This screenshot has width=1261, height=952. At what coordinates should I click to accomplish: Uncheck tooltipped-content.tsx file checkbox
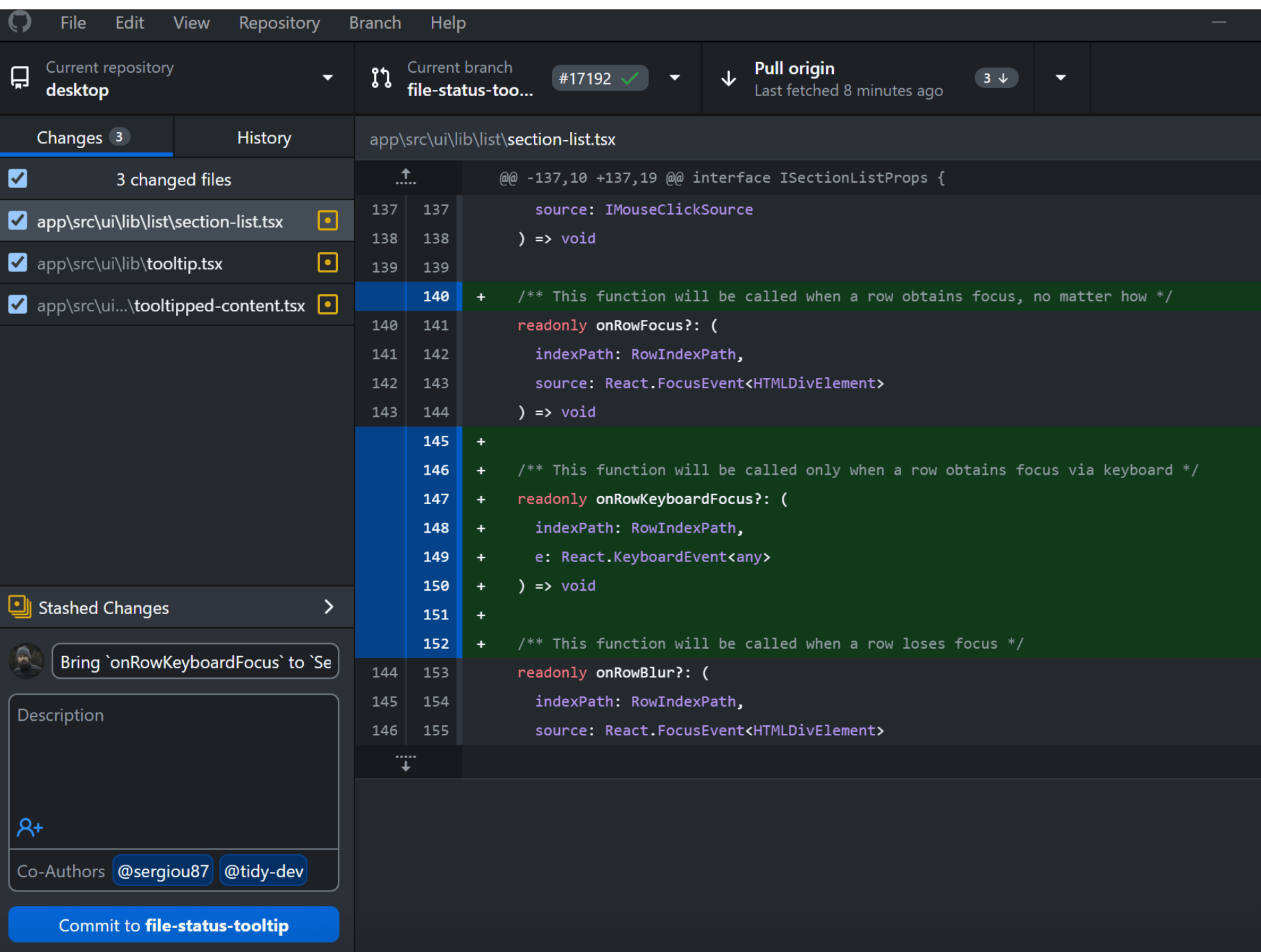(x=18, y=305)
